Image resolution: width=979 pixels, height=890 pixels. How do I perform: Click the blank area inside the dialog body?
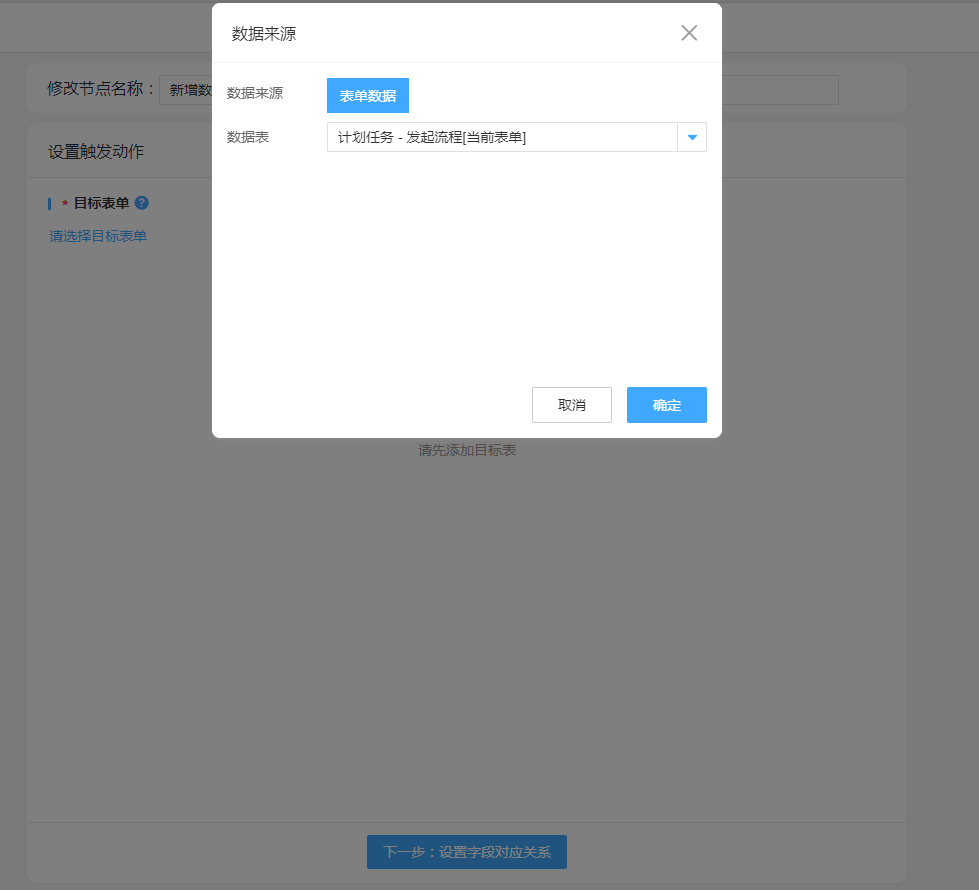[466, 270]
